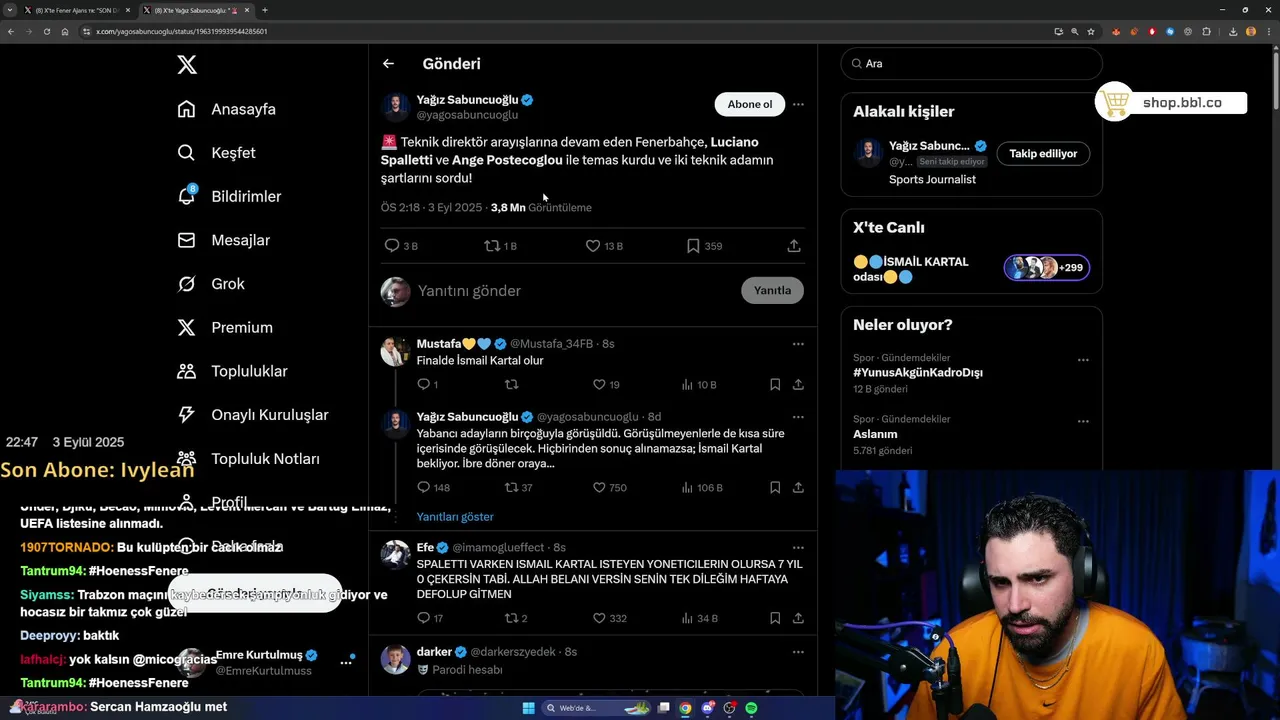Click the reply icon on the main post
This screenshot has width=1280, height=720.
pos(392,246)
